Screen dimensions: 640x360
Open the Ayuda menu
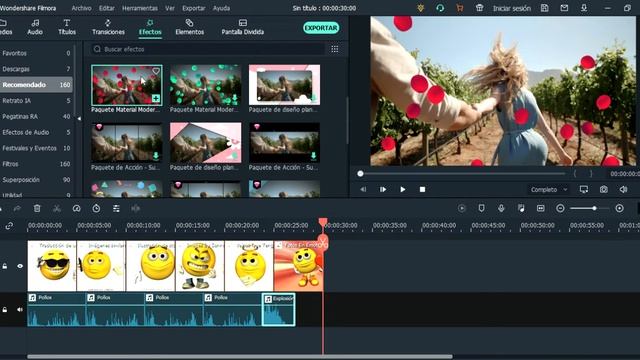click(x=221, y=8)
